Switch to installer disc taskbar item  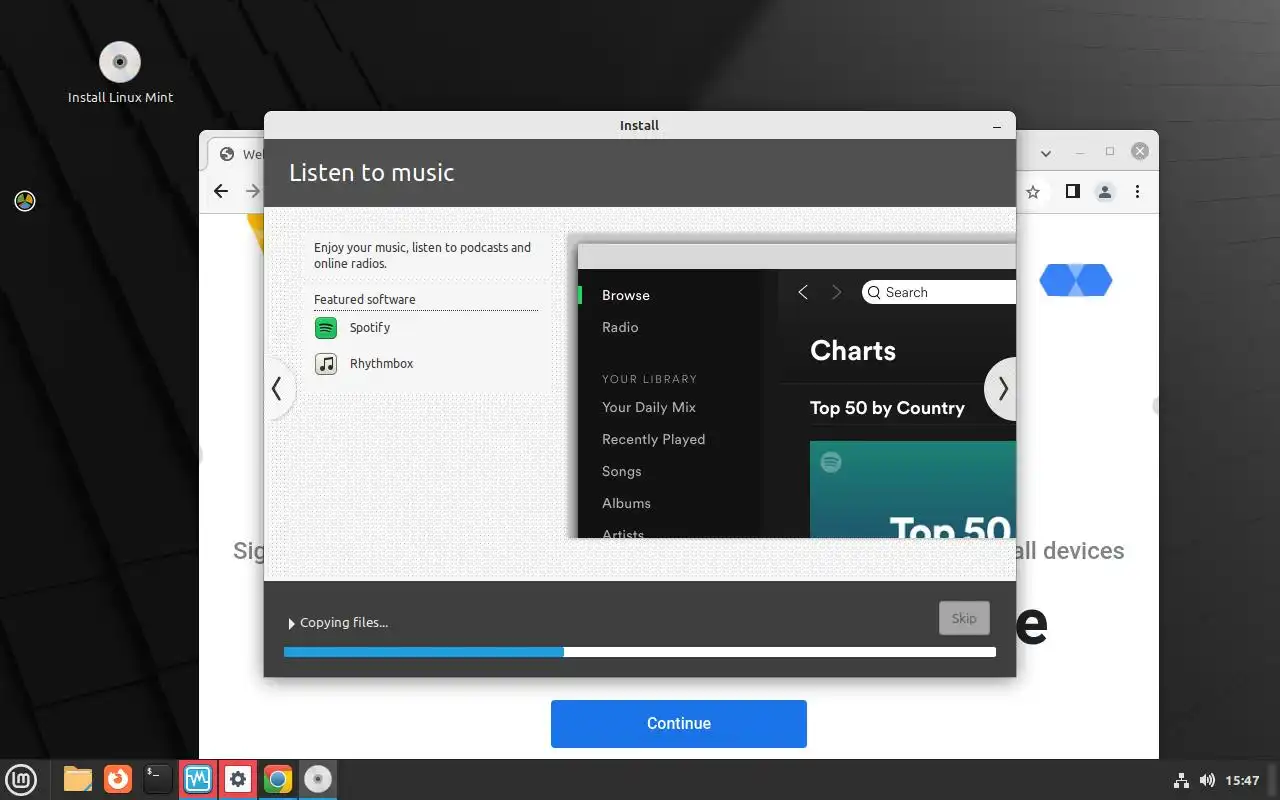[x=318, y=779]
